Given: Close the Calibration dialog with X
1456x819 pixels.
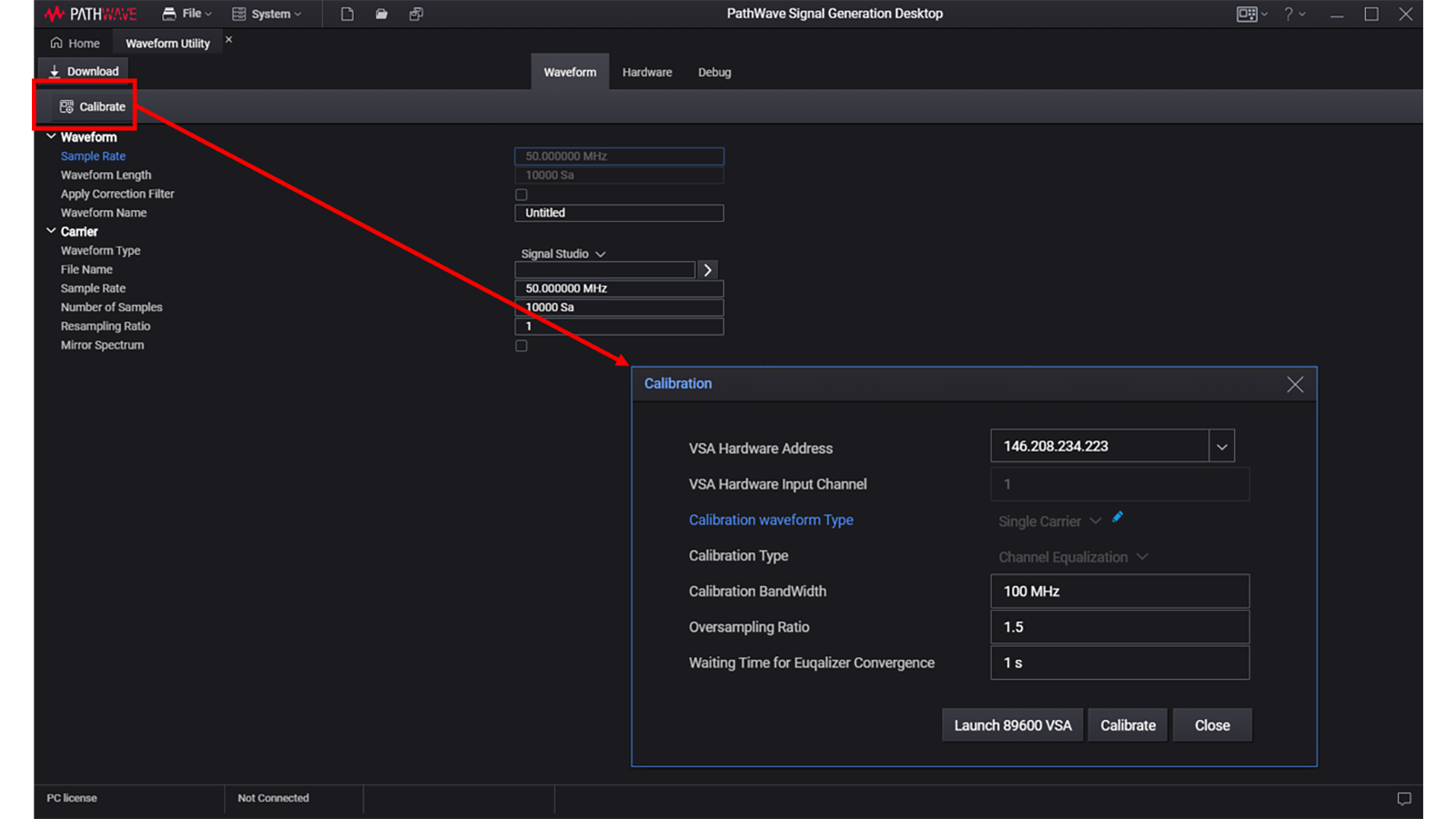Looking at the screenshot, I should [x=1294, y=384].
